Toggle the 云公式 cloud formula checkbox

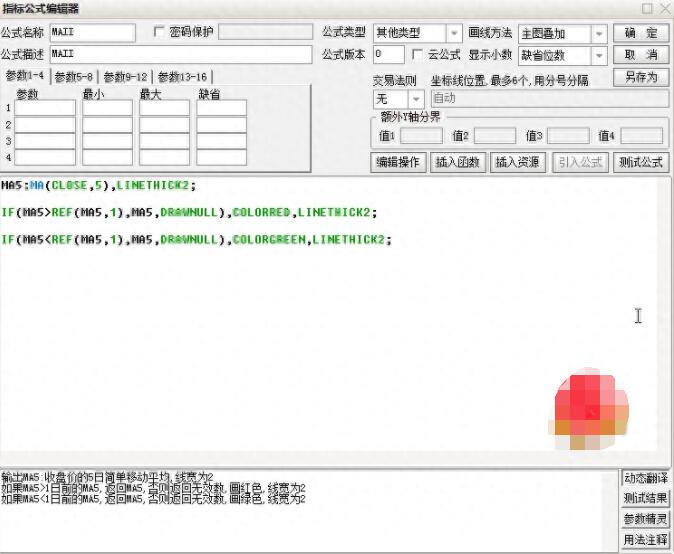[417, 55]
